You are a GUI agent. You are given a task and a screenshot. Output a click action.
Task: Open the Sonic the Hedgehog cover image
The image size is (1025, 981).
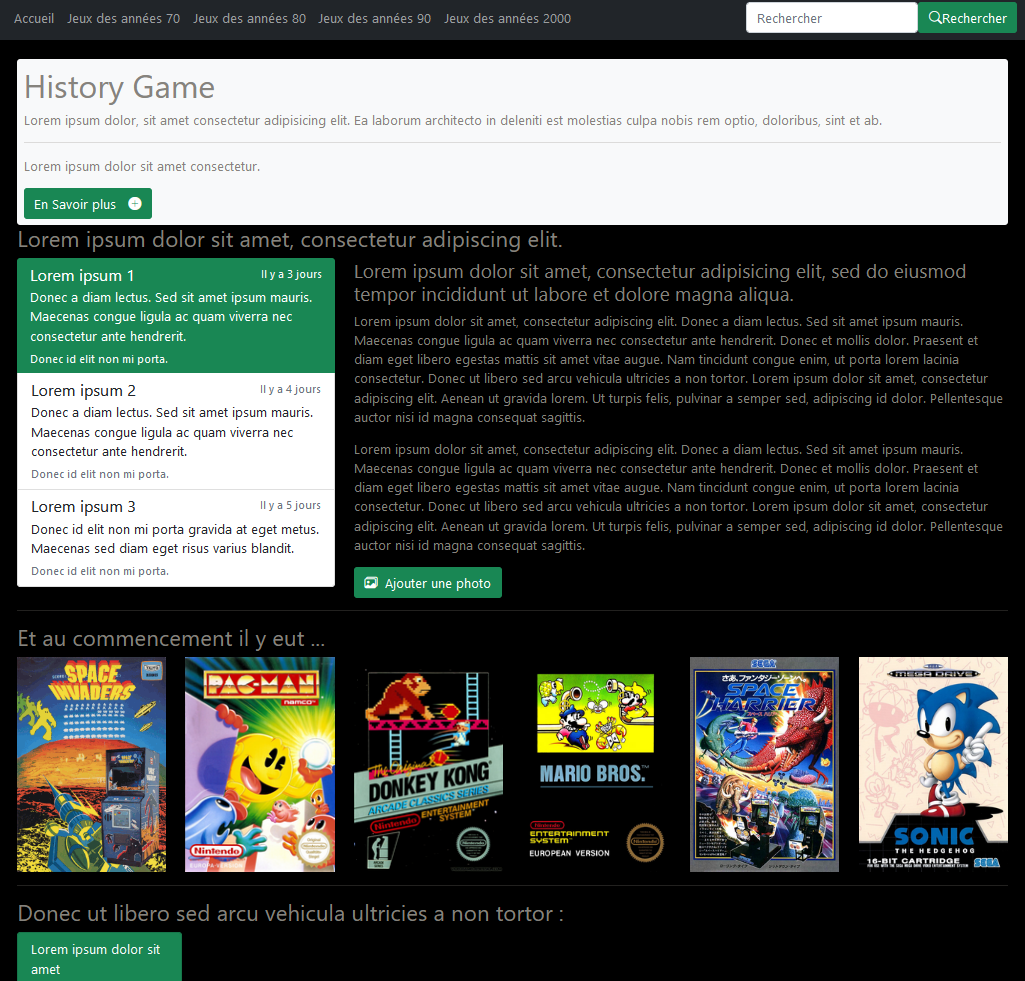click(933, 765)
